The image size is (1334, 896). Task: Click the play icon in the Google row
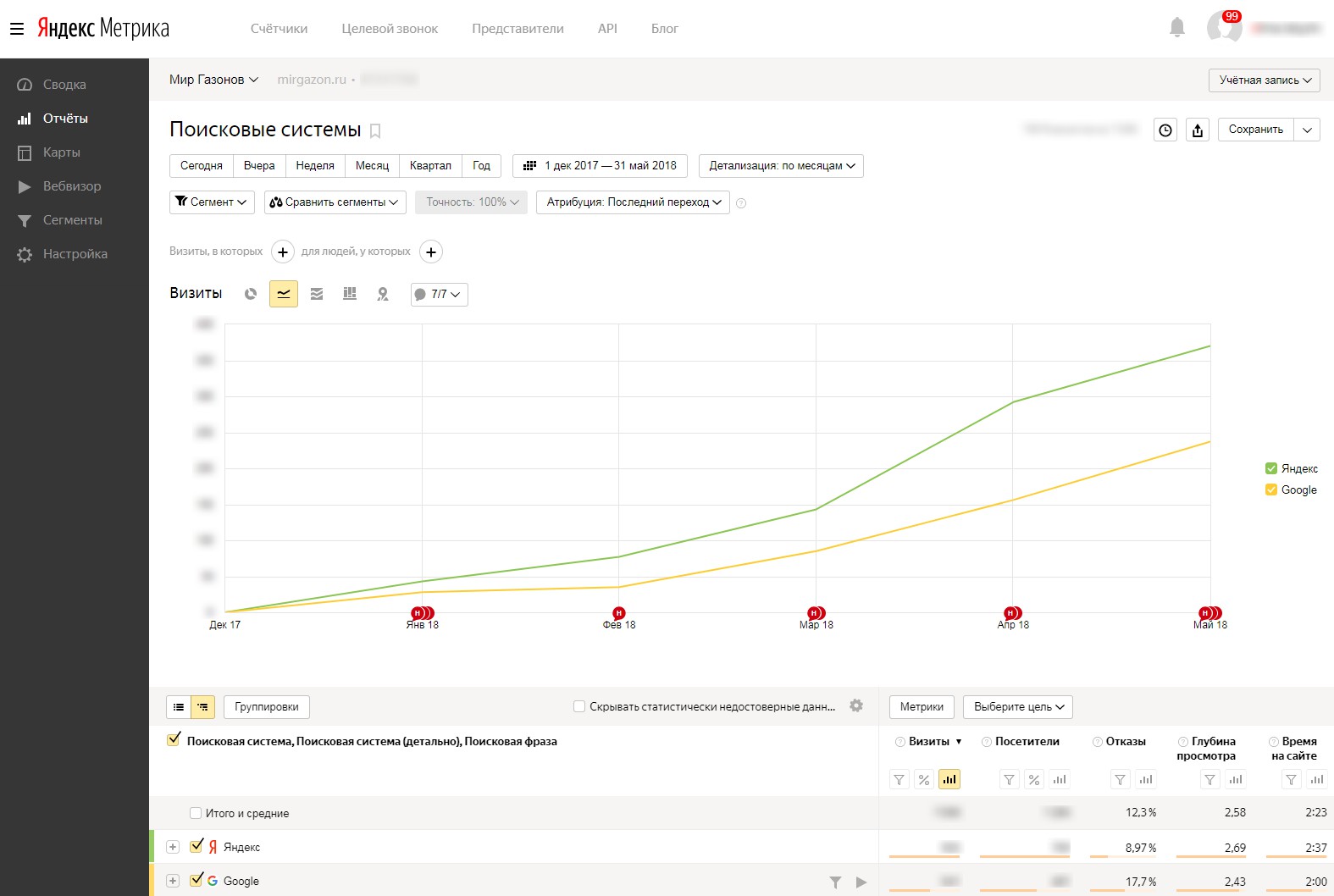pyautogui.click(x=861, y=882)
